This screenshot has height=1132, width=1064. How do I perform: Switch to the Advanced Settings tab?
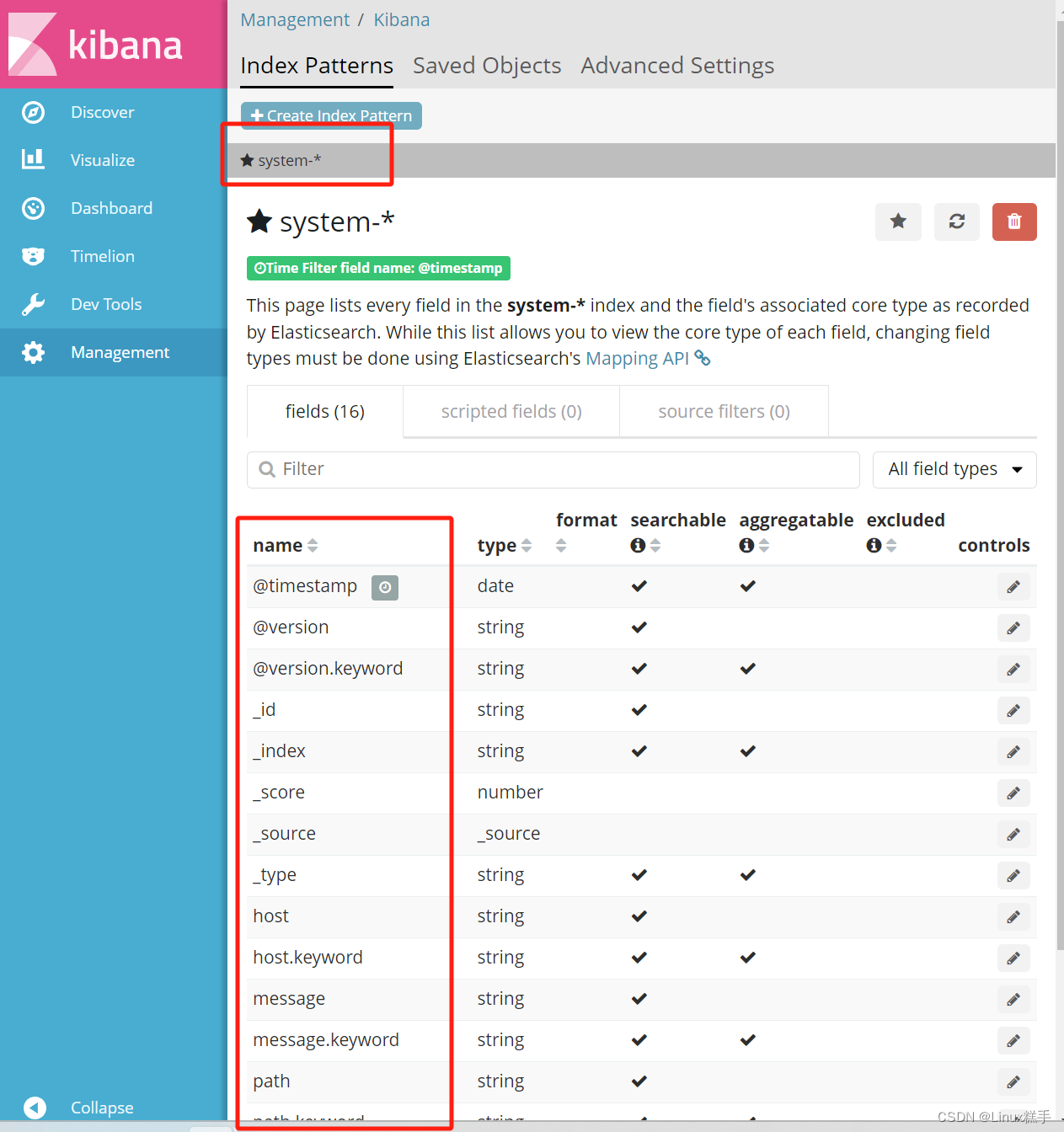(677, 66)
